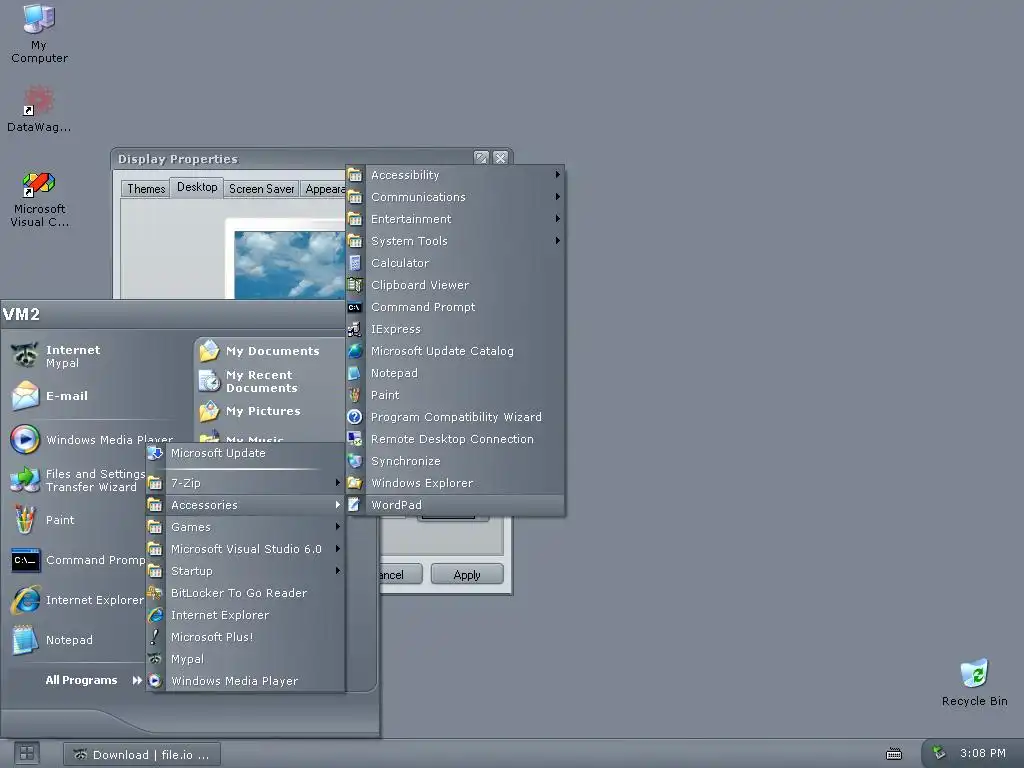Viewport: 1024px width, 768px height.
Task: Click the system tray network icon
Action: coord(938,753)
